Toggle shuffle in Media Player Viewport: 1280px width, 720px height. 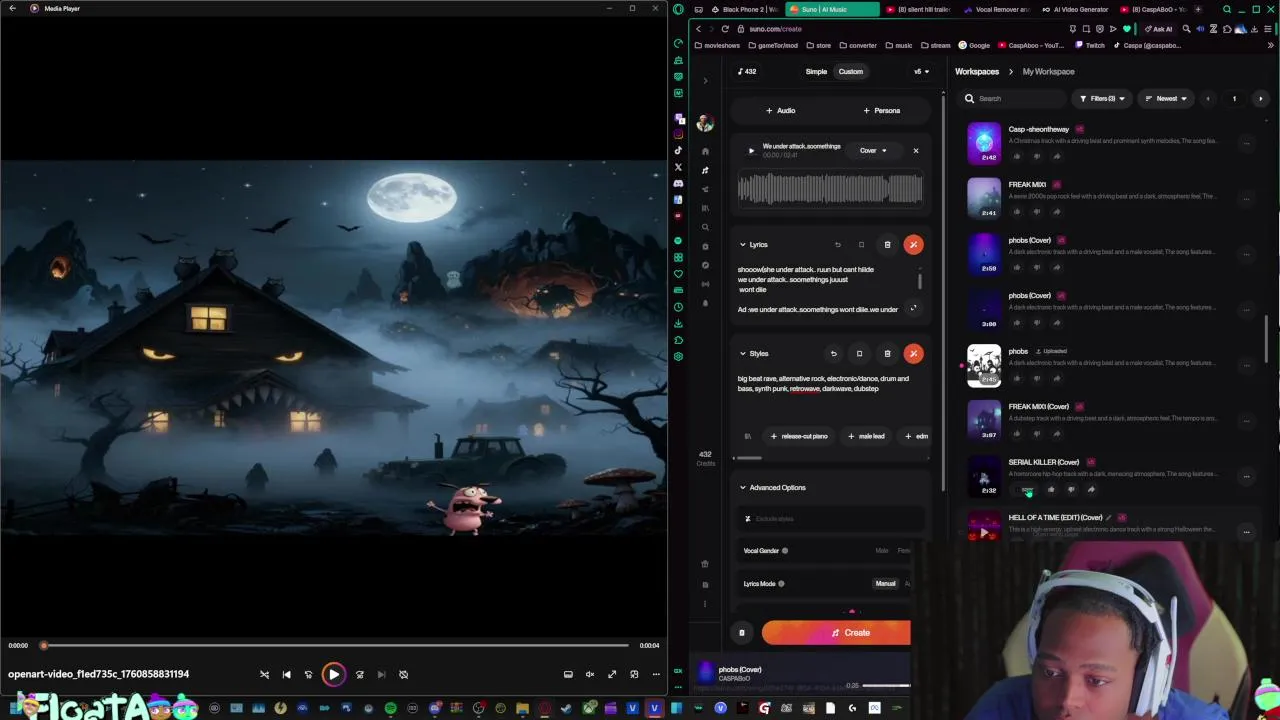[x=264, y=674]
